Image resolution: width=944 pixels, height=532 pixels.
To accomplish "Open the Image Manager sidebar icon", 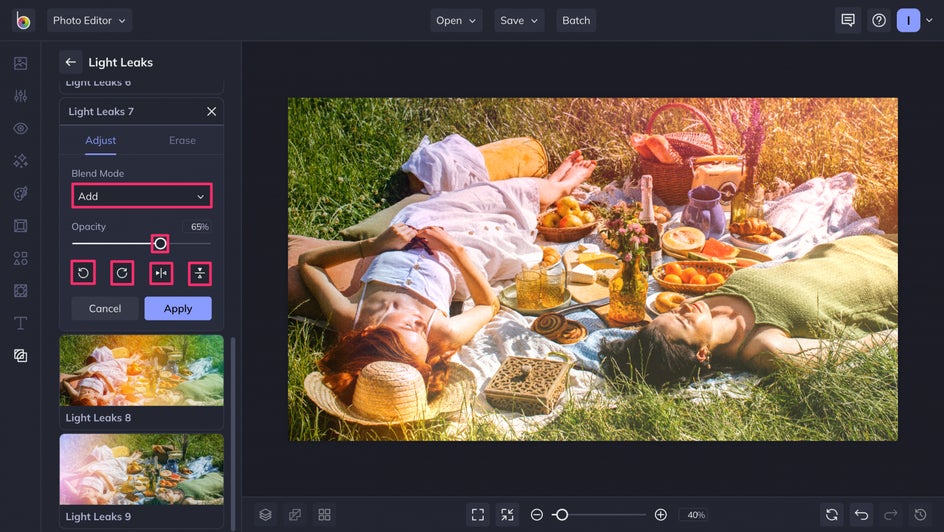I will (20, 63).
